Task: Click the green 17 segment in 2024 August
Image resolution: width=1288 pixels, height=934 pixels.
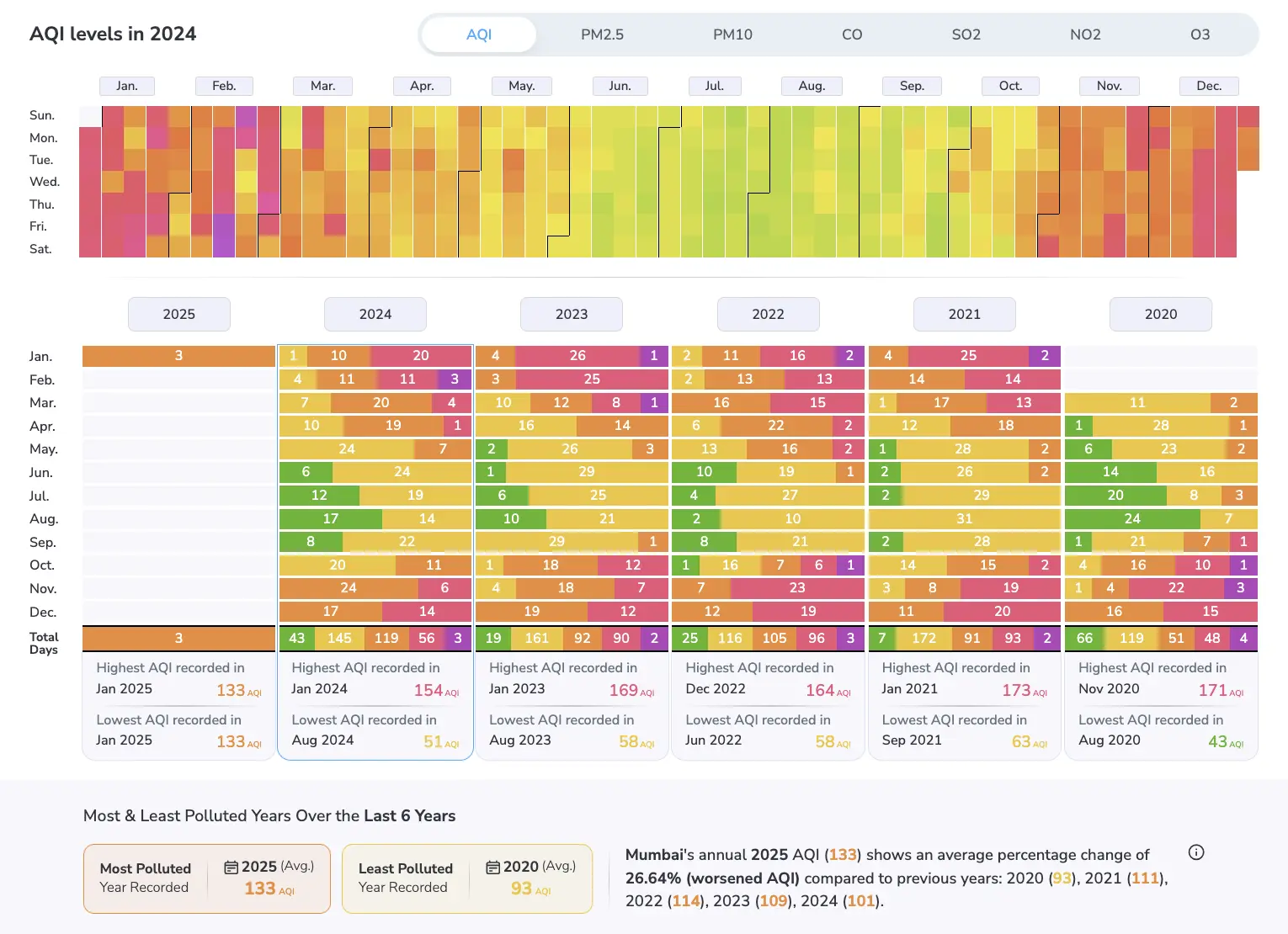Action: click(330, 519)
